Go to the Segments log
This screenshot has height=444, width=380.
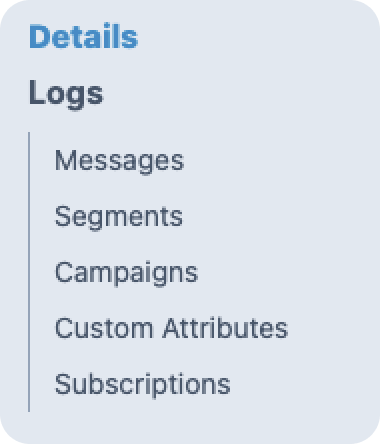[119, 217]
